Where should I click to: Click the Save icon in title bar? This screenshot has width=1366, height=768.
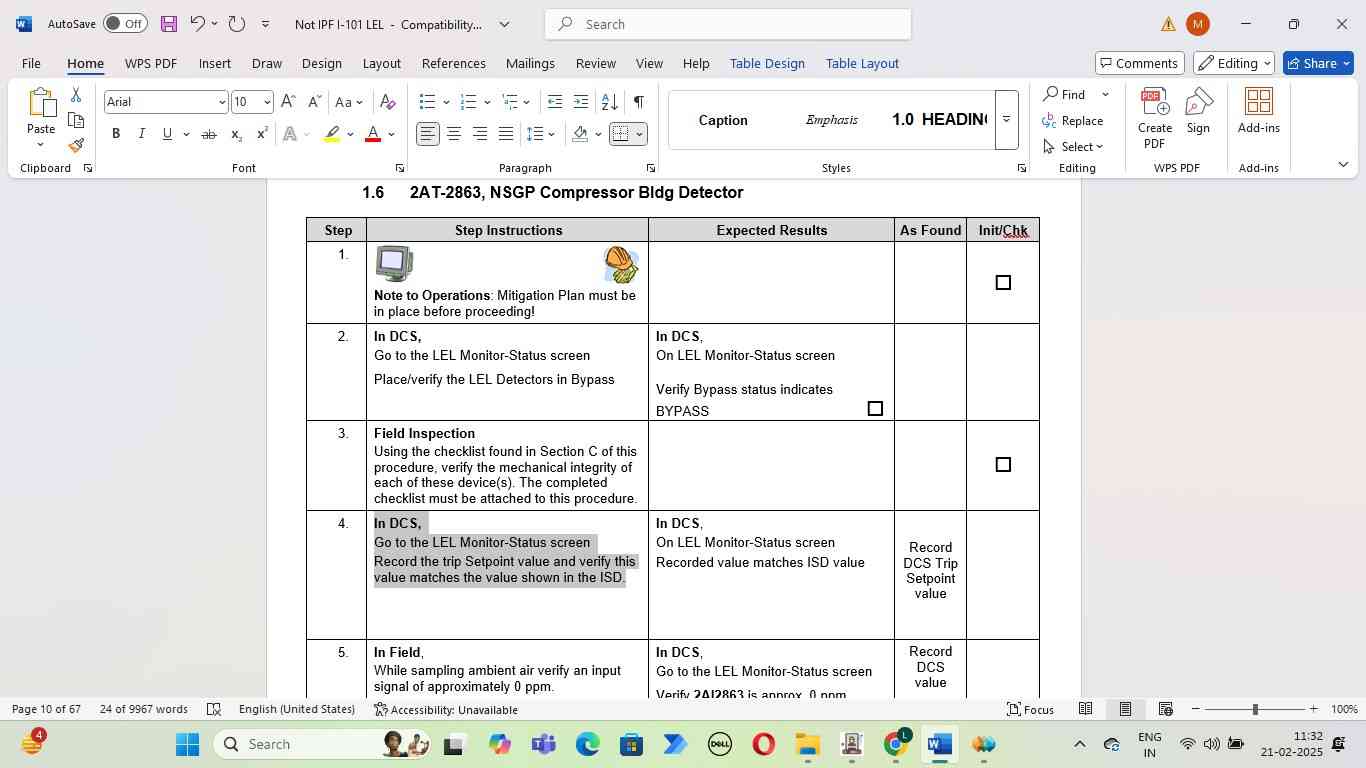(x=168, y=24)
